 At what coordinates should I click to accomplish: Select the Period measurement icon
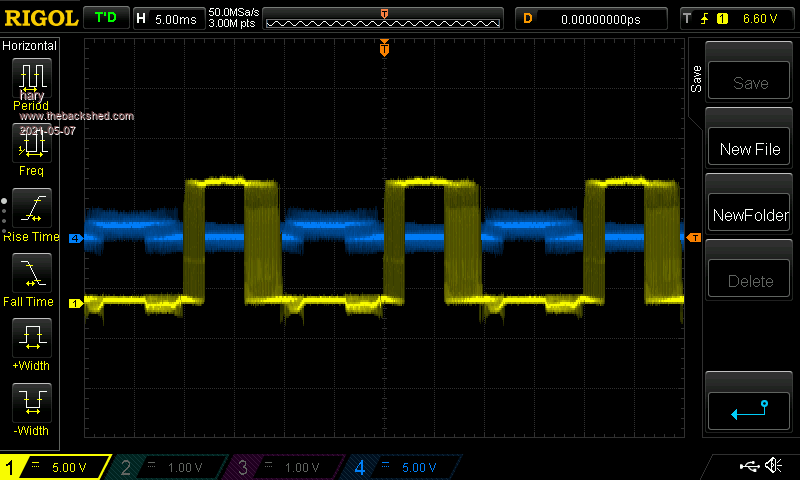point(32,80)
